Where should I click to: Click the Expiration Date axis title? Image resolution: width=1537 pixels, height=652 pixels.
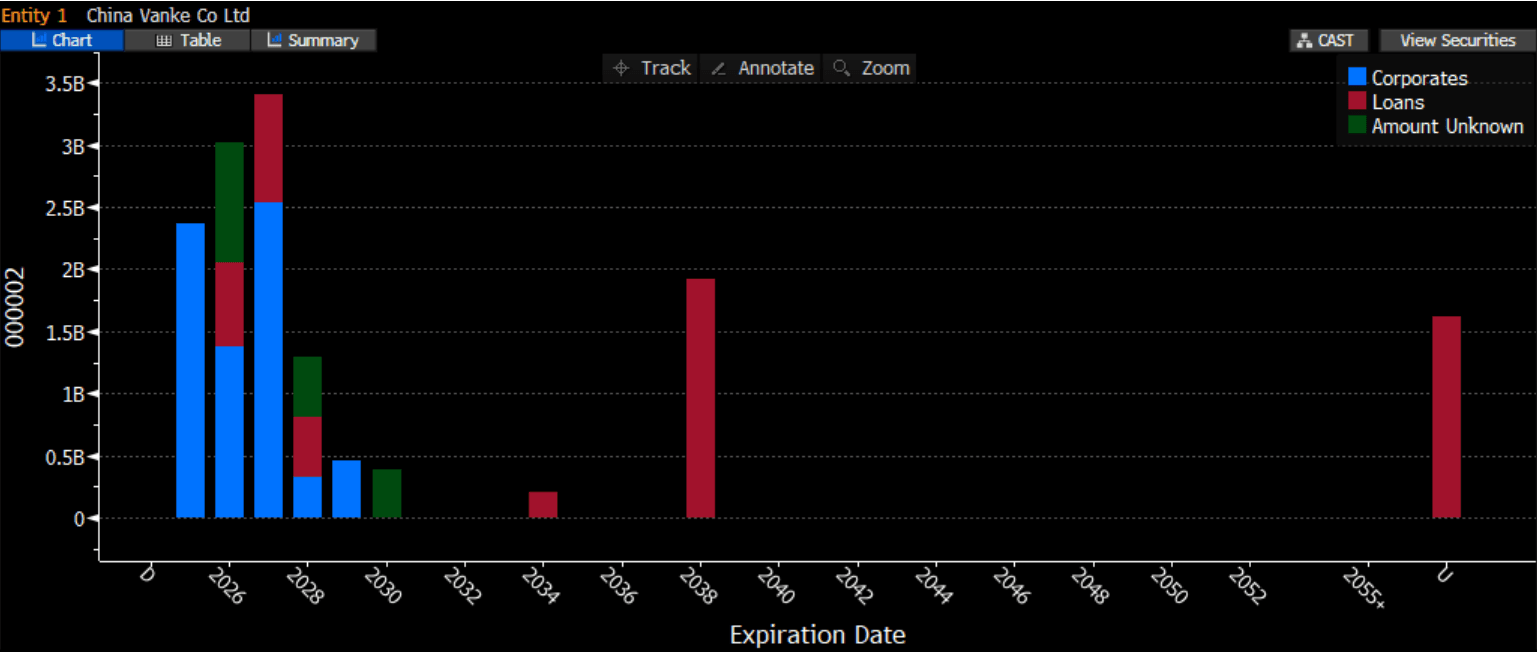[817, 634]
